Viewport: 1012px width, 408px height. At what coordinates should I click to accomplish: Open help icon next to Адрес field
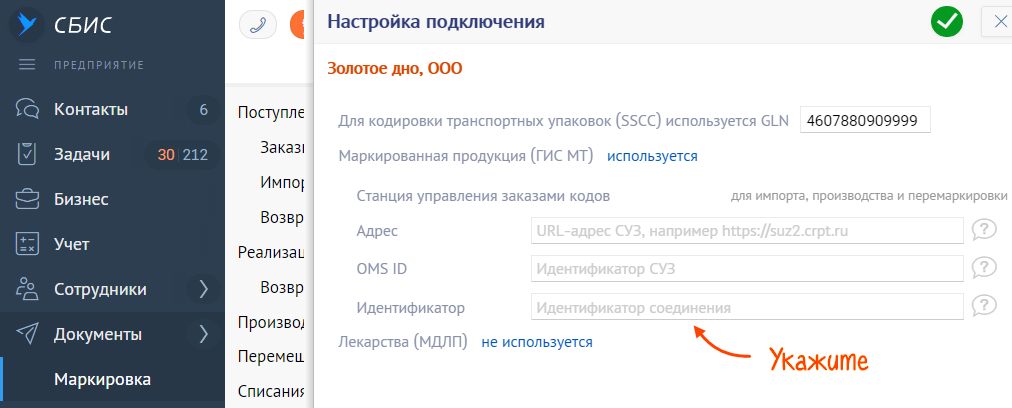(985, 231)
